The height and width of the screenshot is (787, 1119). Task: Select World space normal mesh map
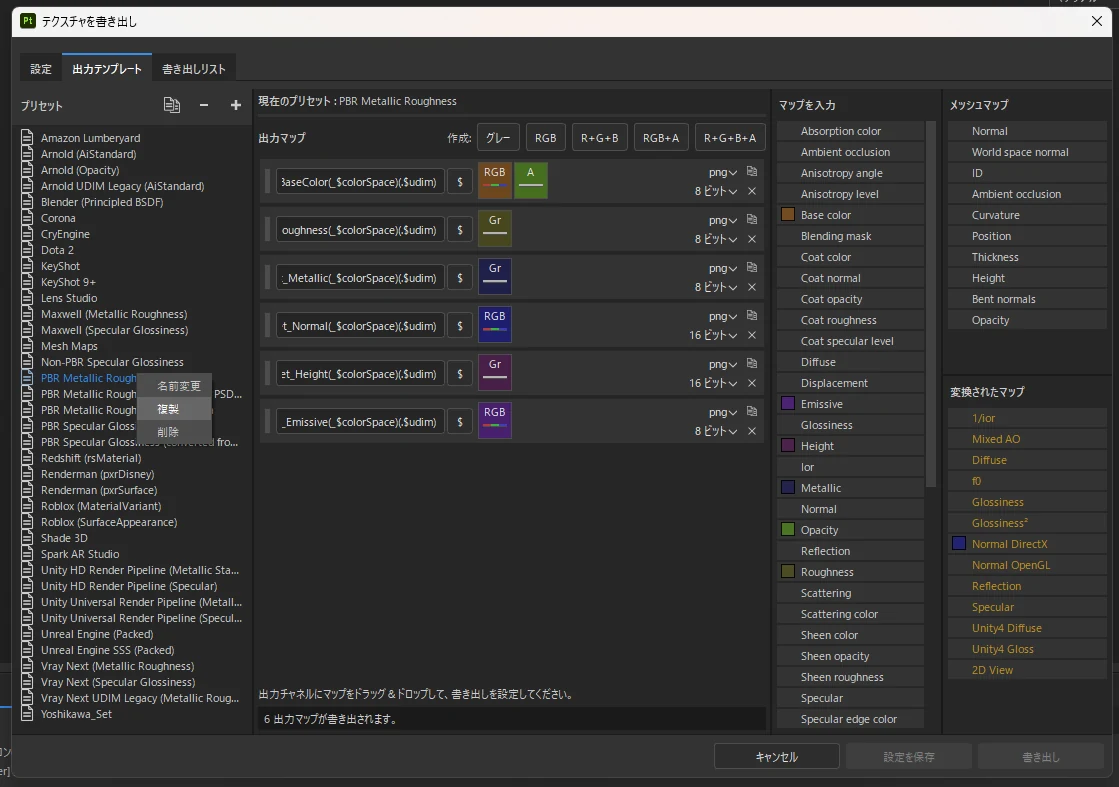(1028, 152)
